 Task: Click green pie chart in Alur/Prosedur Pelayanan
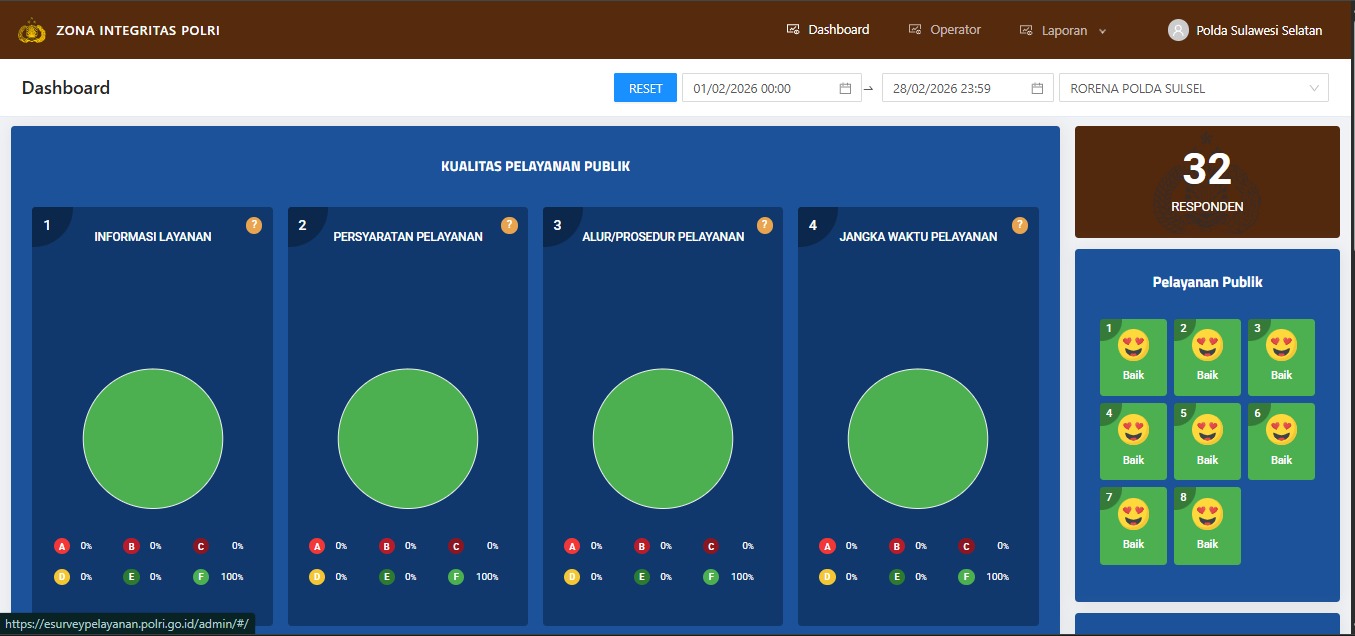point(663,439)
